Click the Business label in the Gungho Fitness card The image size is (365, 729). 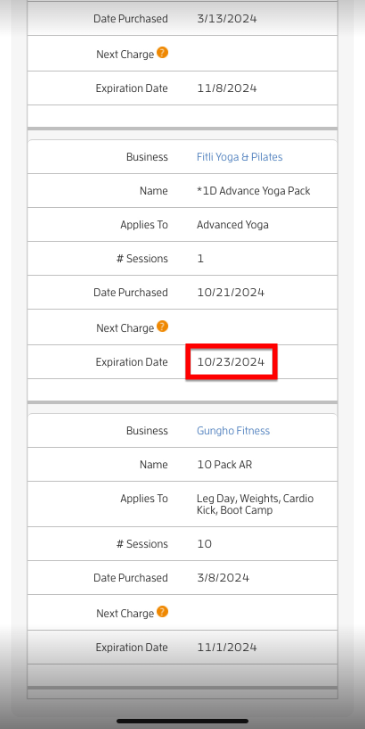(147, 431)
